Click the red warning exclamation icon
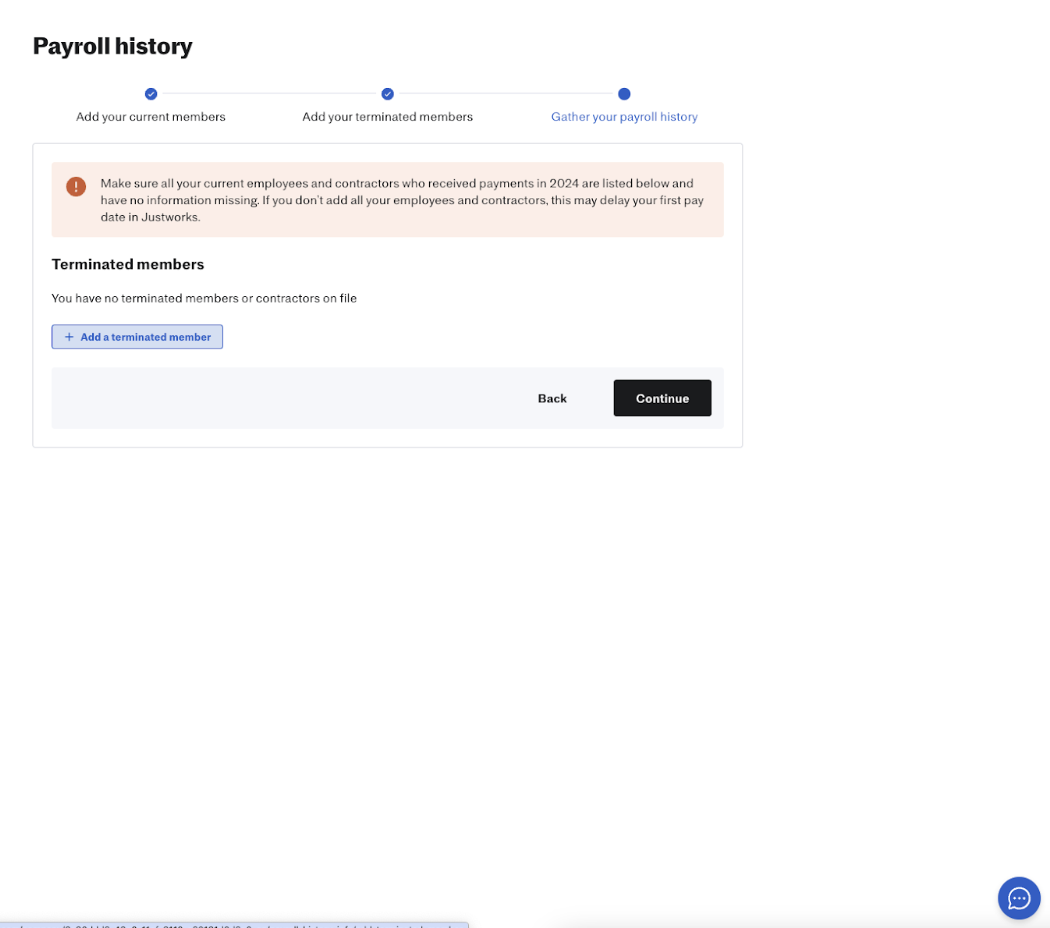This screenshot has width=1050, height=928. 76,187
